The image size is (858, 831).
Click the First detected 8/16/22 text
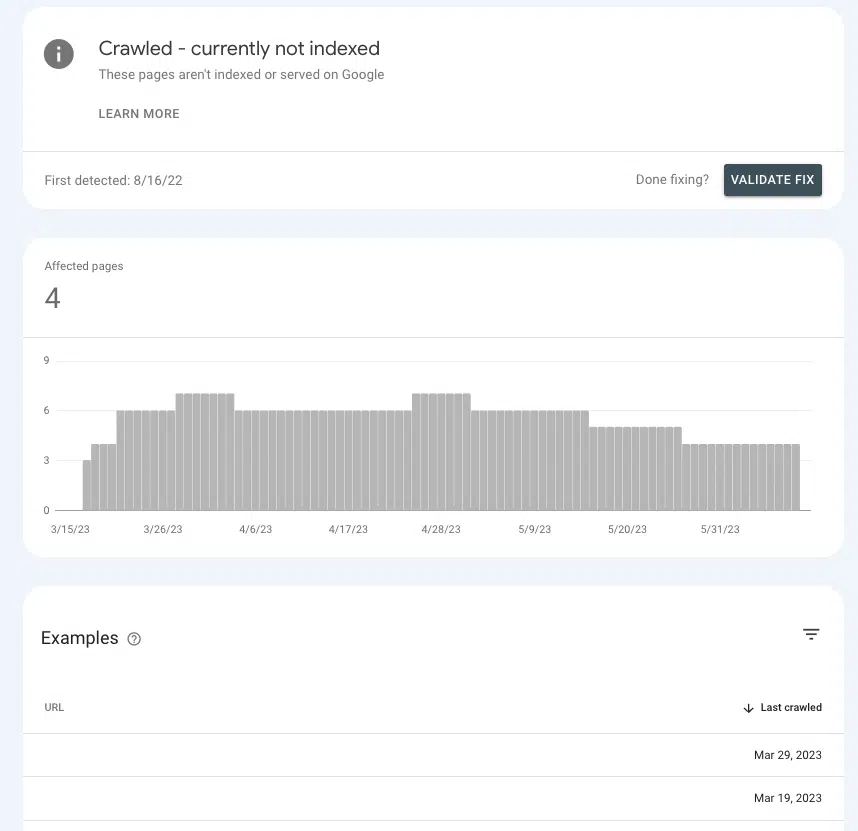[113, 181]
